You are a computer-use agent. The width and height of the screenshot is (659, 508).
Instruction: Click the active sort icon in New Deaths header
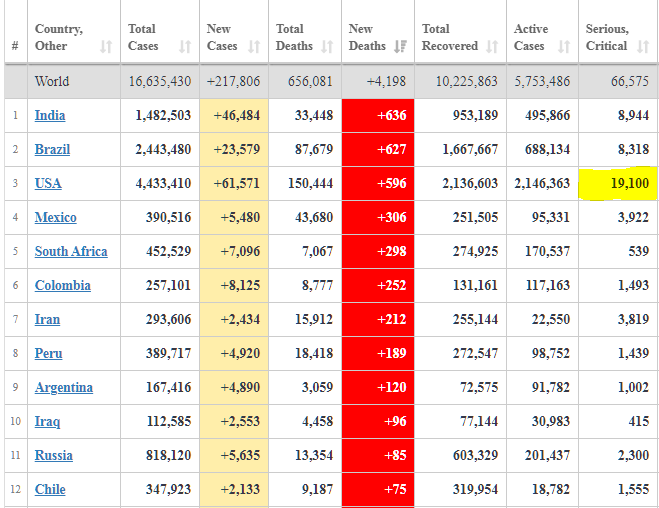click(400, 47)
